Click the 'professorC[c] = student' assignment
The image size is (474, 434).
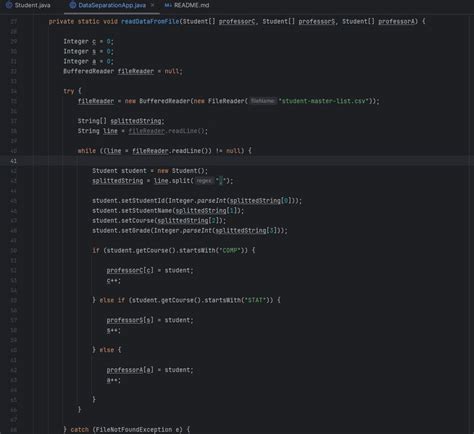click(150, 270)
